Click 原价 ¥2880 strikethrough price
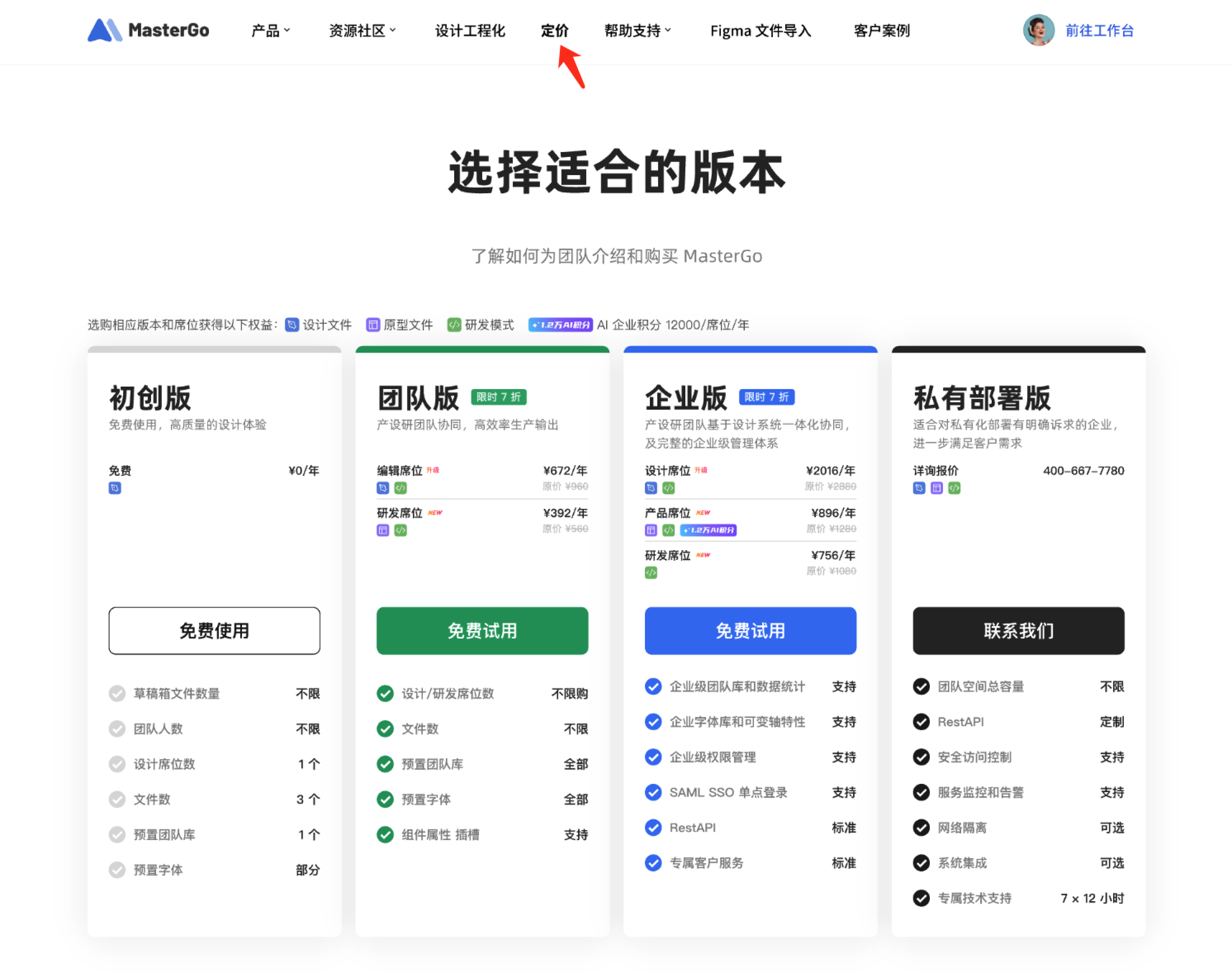The height and width of the screenshot is (978, 1232). coord(830,487)
